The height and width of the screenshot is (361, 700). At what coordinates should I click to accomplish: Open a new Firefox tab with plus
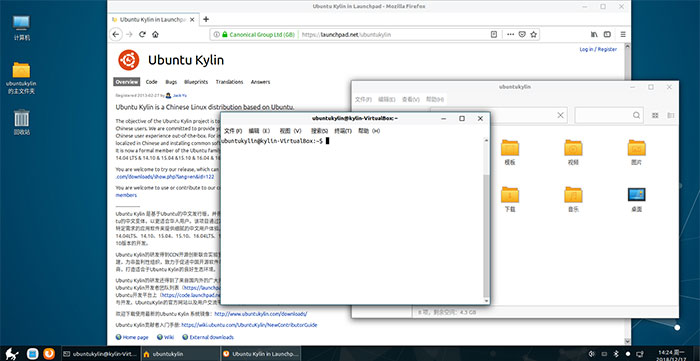click(206, 19)
